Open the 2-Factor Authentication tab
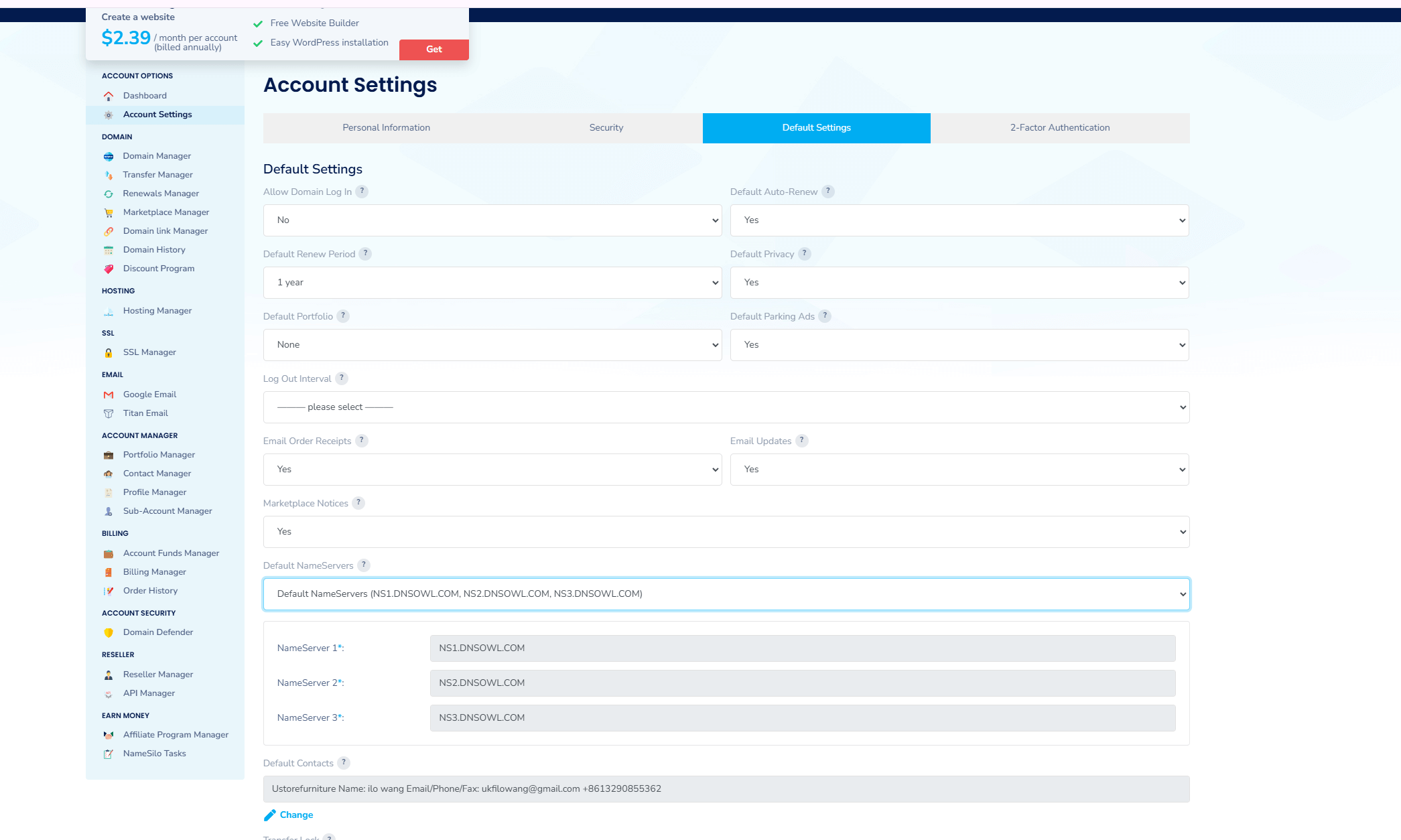This screenshot has width=1401, height=840. (1059, 128)
